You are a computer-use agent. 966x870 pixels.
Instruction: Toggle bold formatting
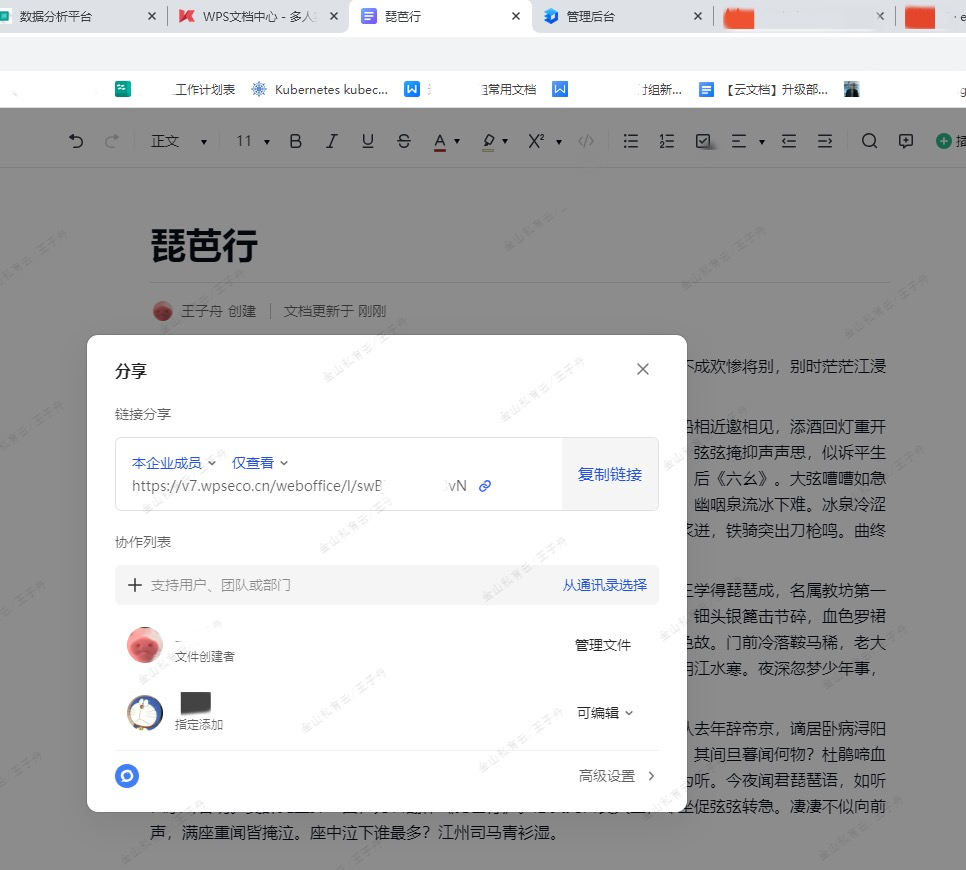[295, 141]
